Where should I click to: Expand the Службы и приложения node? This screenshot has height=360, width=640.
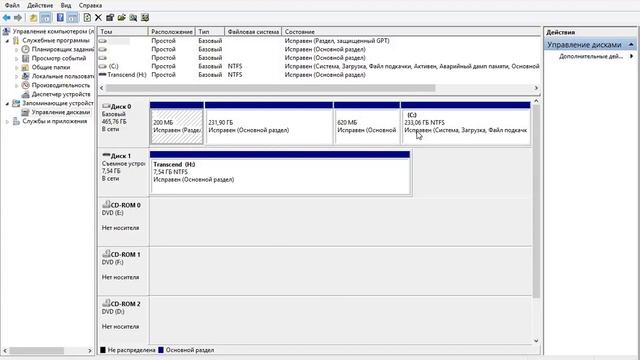pos(7,122)
